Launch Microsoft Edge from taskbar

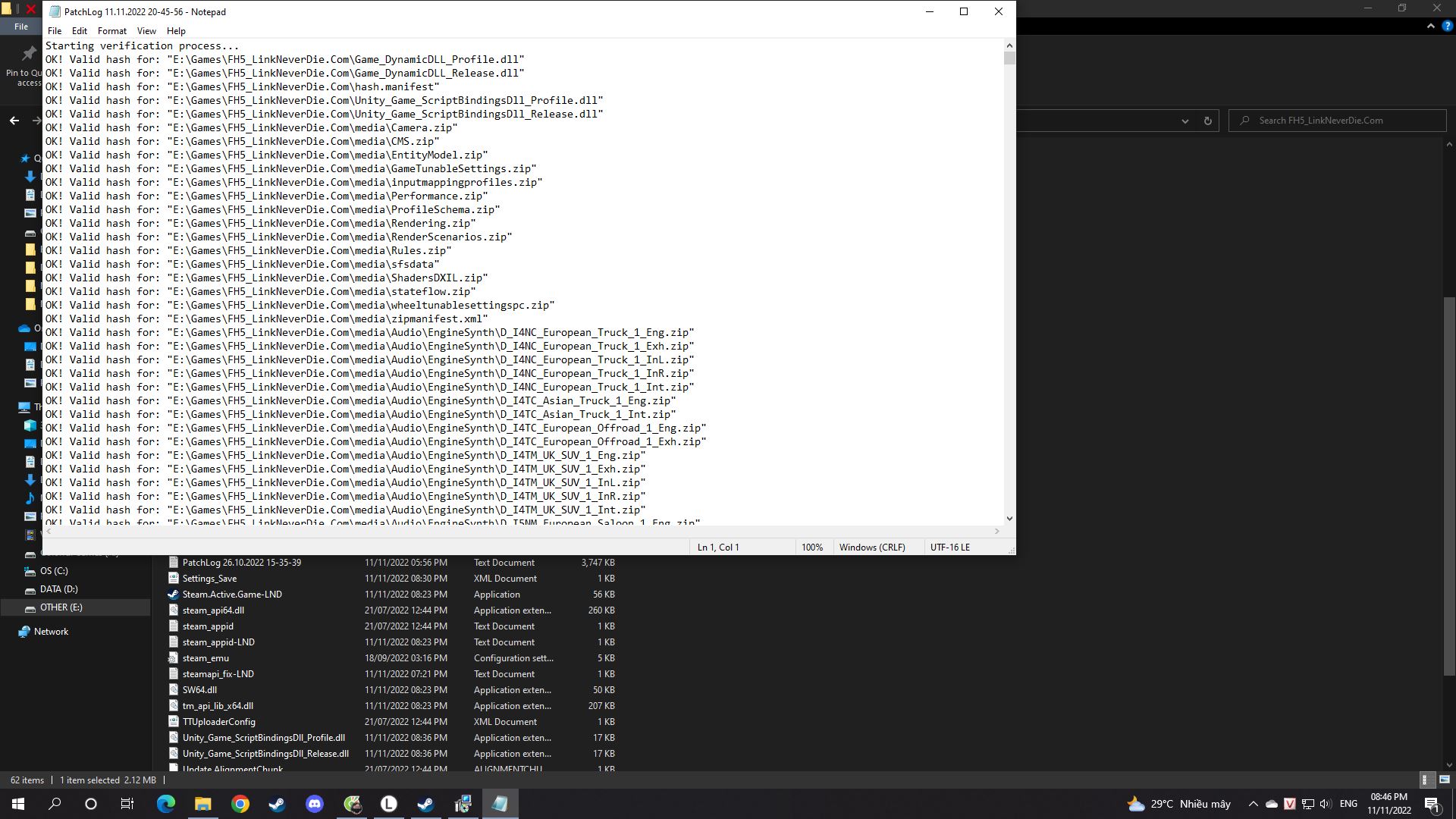[x=165, y=804]
